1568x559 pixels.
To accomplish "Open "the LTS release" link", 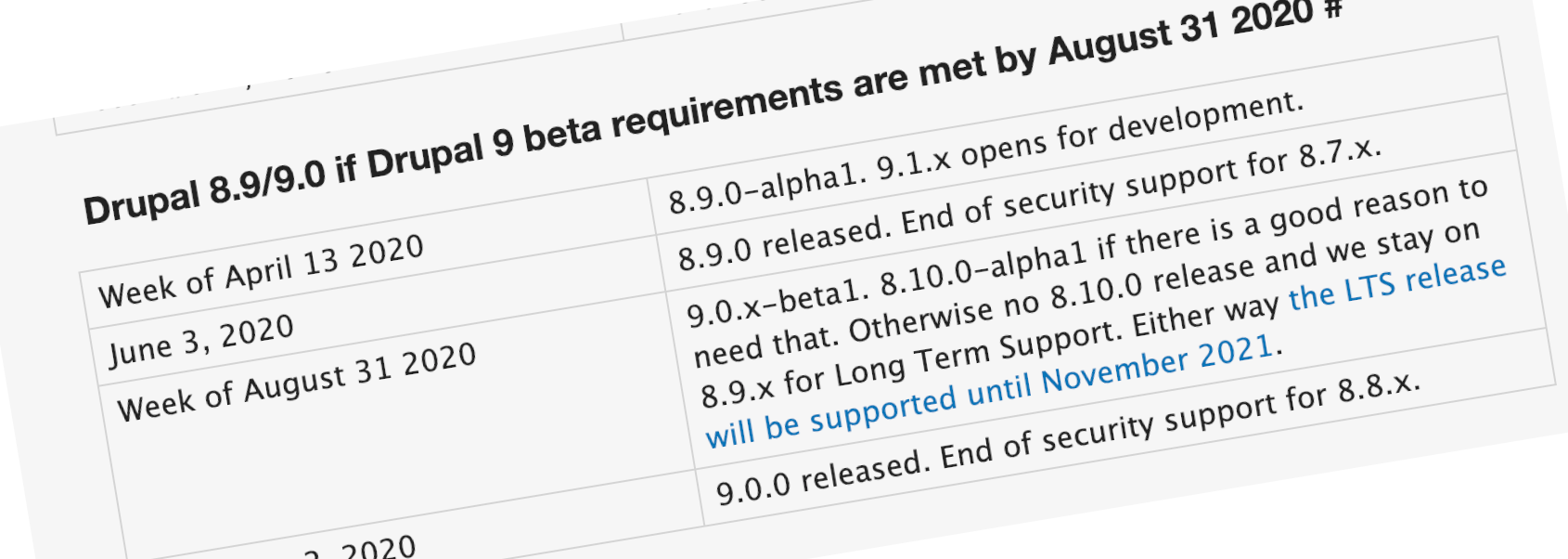I will 1398,284.
